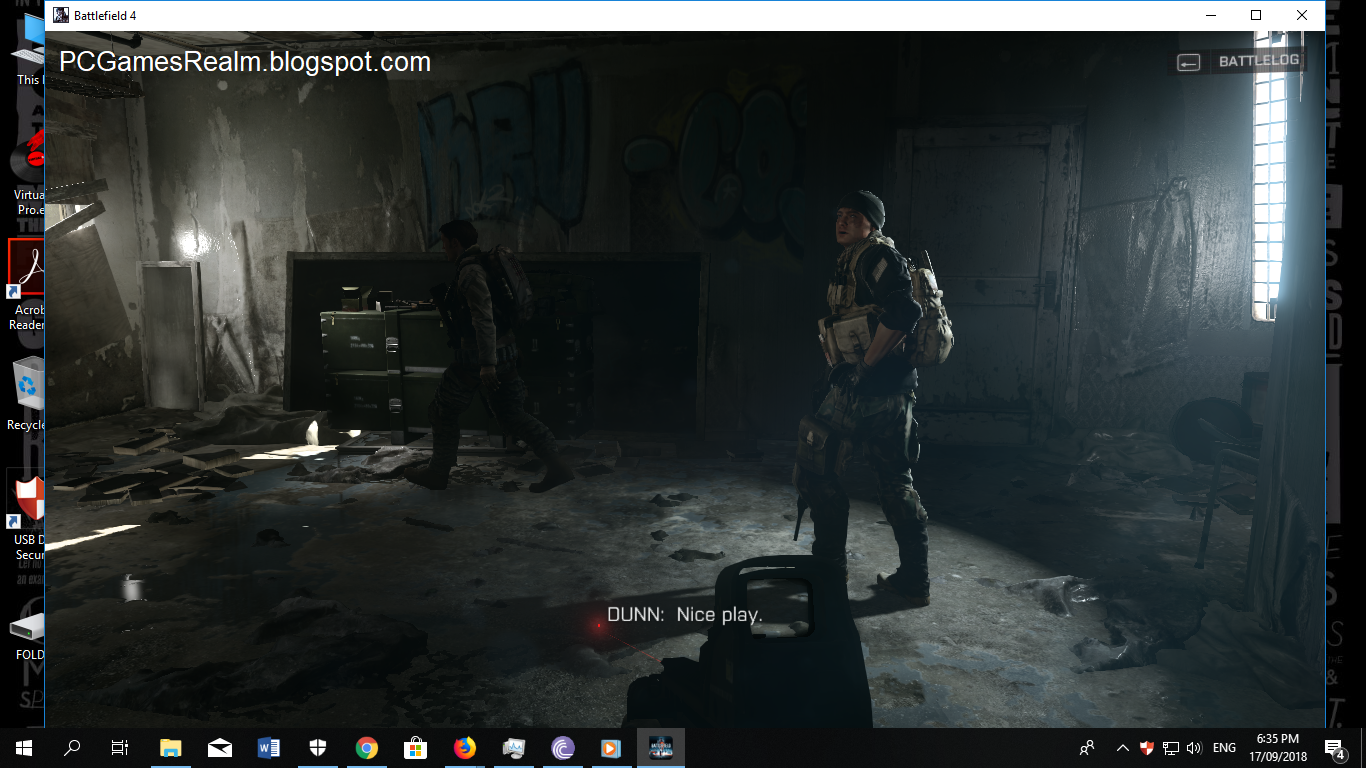Launch Firefox from the taskbar
This screenshot has width=1366, height=768.
465,748
